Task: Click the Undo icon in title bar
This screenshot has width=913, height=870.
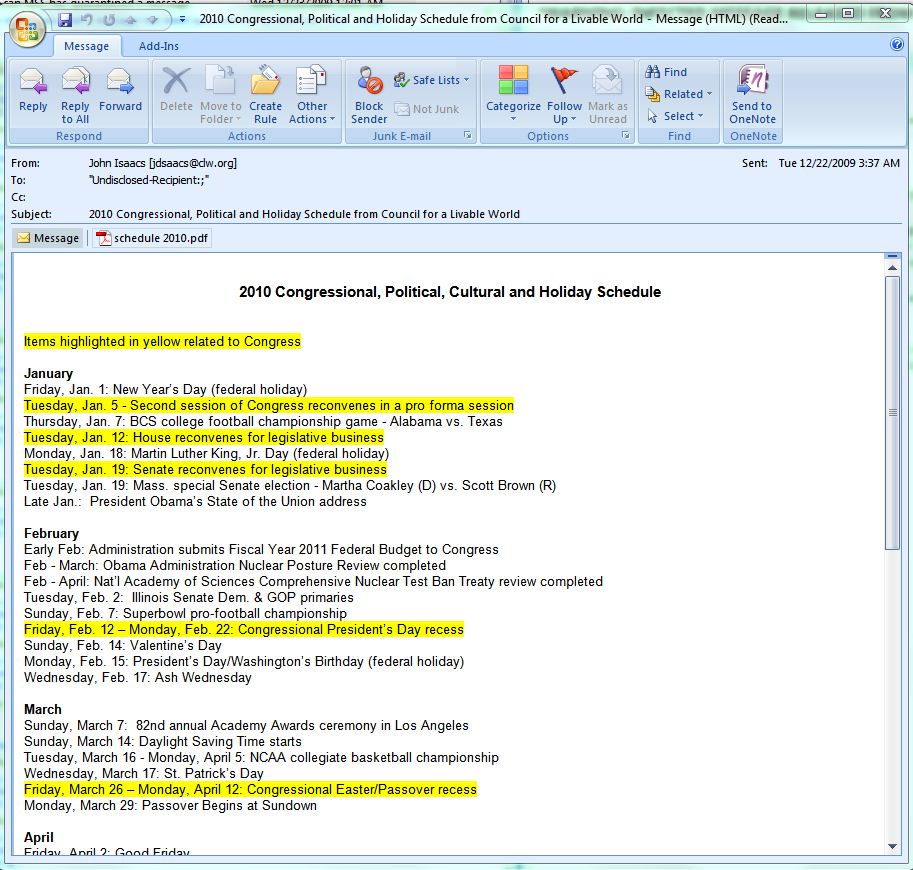Action: (x=87, y=20)
